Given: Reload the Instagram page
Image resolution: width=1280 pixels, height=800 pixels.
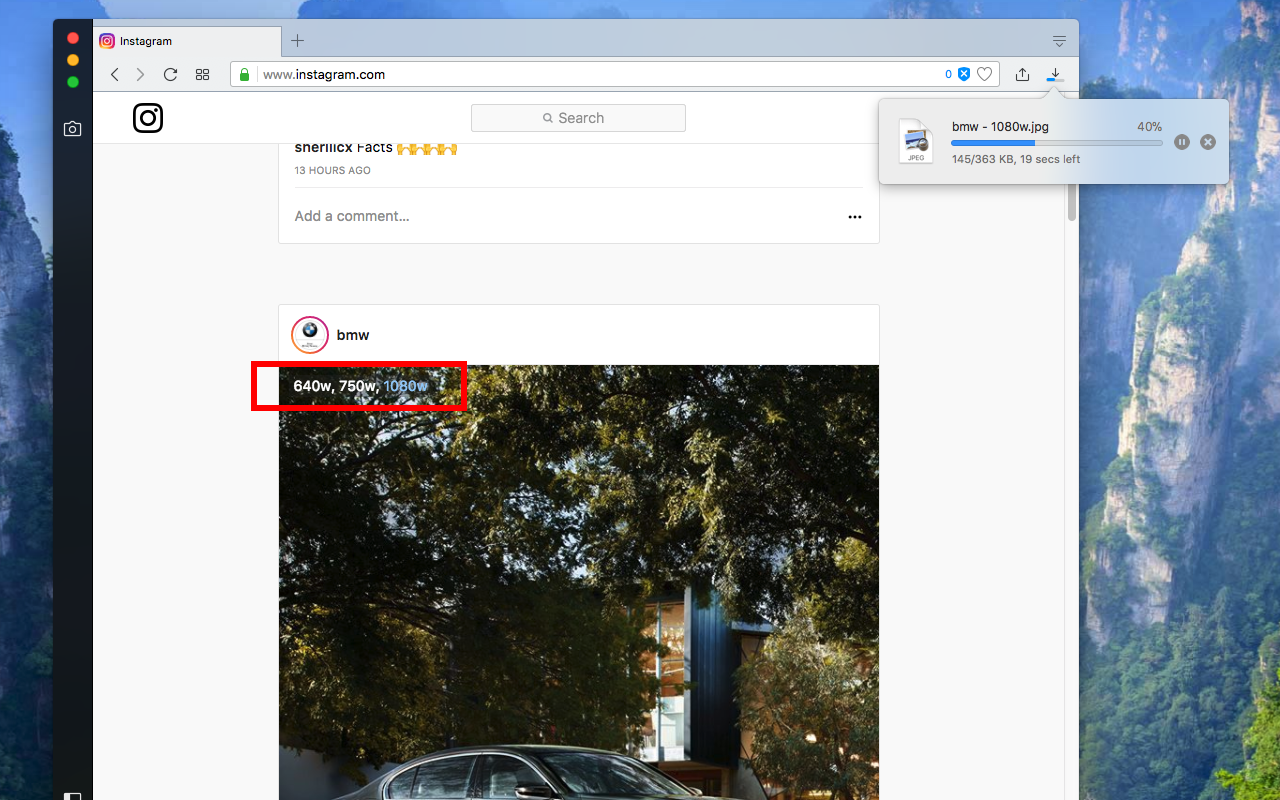Looking at the screenshot, I should (170, 74).
